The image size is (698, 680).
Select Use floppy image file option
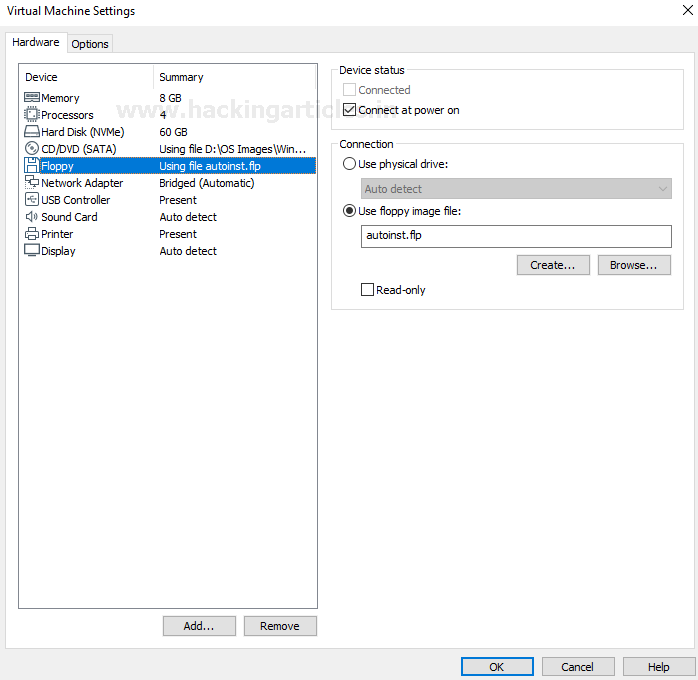(x=349, y=211)
